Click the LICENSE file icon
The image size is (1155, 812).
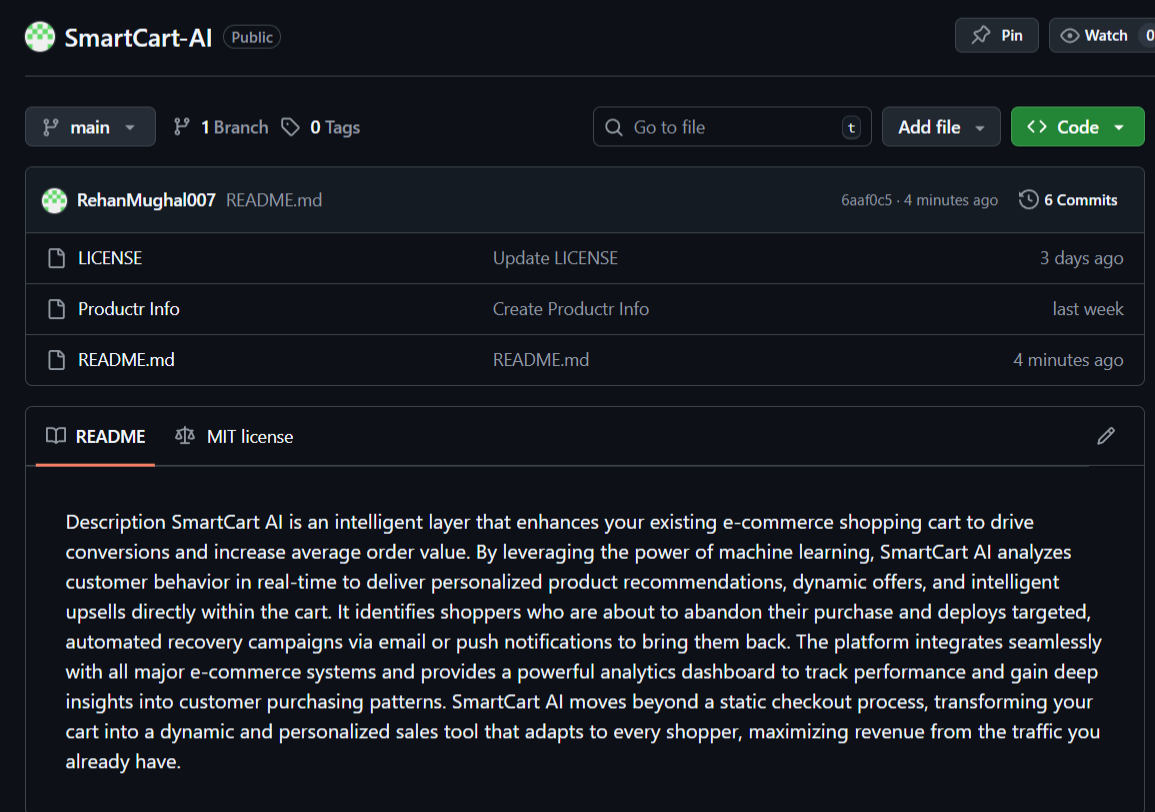pyautogui.click(x=57, y=258)
